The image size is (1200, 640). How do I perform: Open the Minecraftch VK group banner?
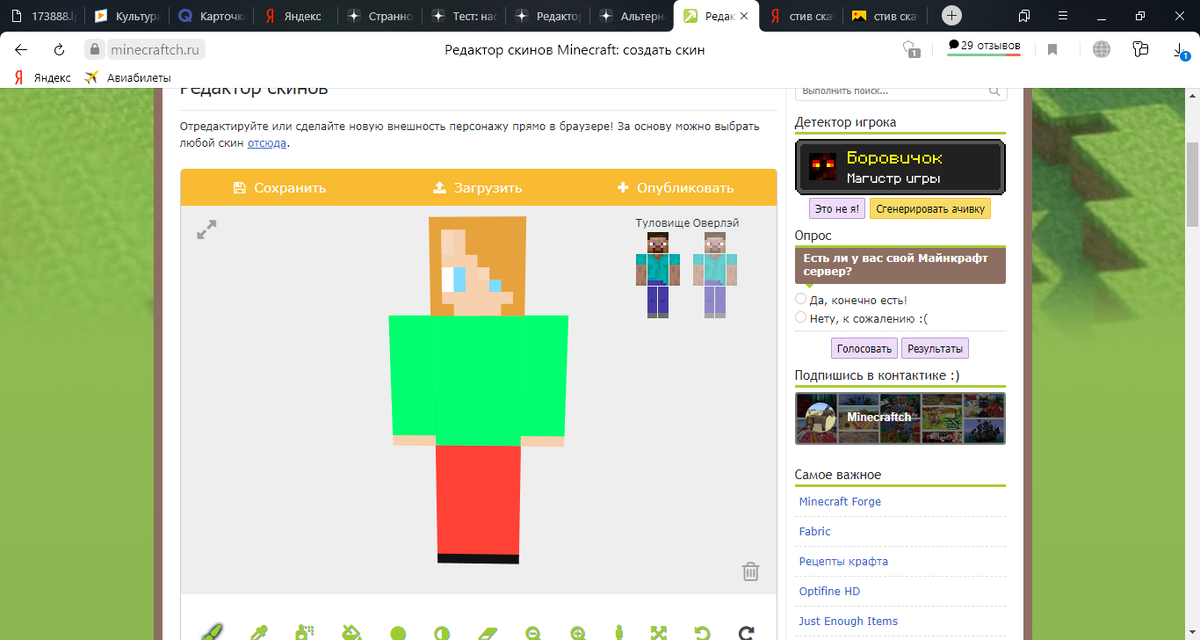(900, 418)
